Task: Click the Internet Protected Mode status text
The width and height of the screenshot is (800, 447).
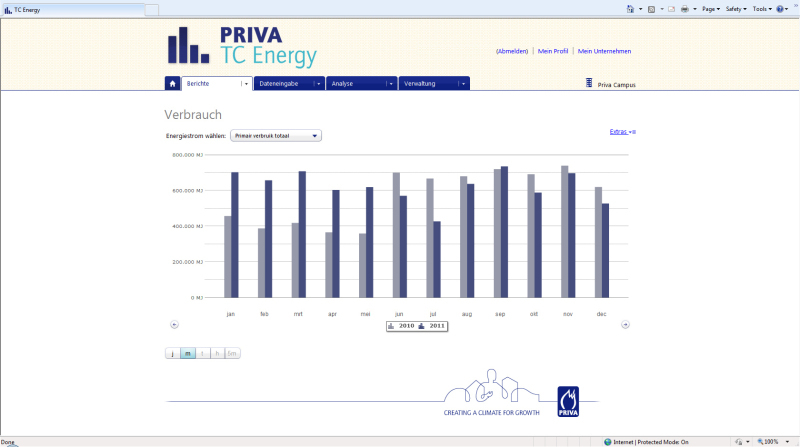Action: 651,442
